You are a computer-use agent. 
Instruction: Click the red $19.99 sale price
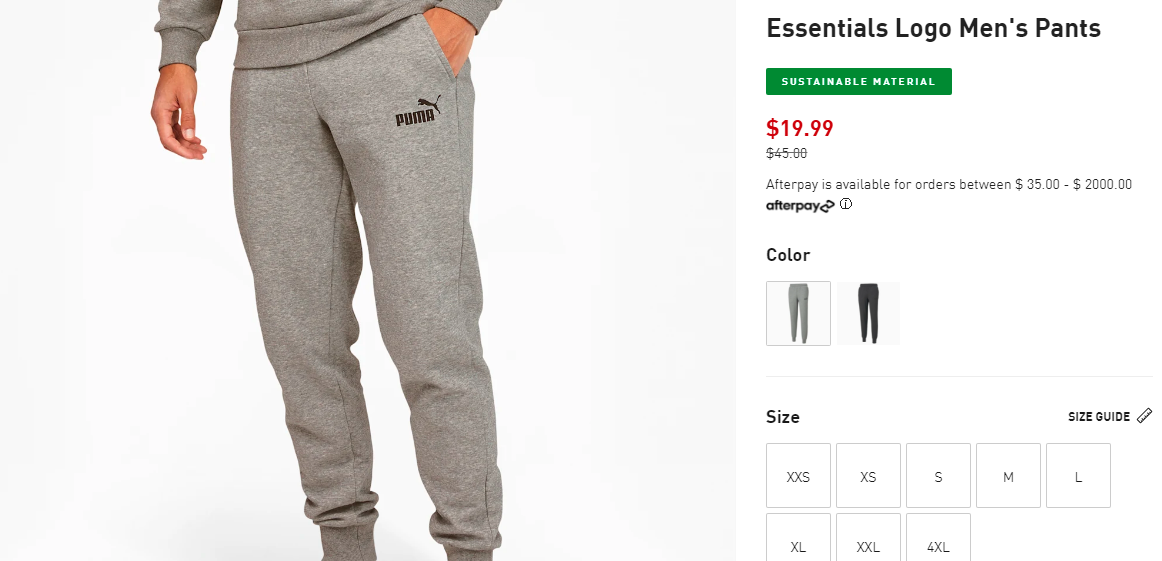click(x=800, y=128)
